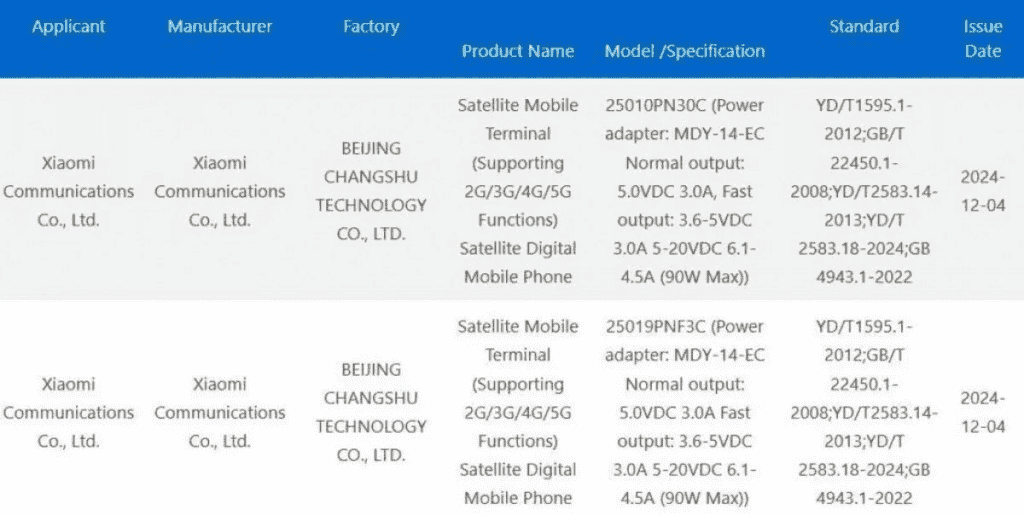Select the product name cell in the 25010PN30C row

point(517,190)
